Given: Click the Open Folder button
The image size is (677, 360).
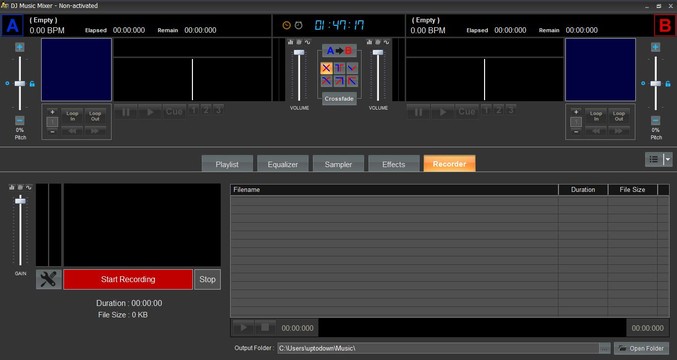Looking at the screenshot, I should click(641, 348).
